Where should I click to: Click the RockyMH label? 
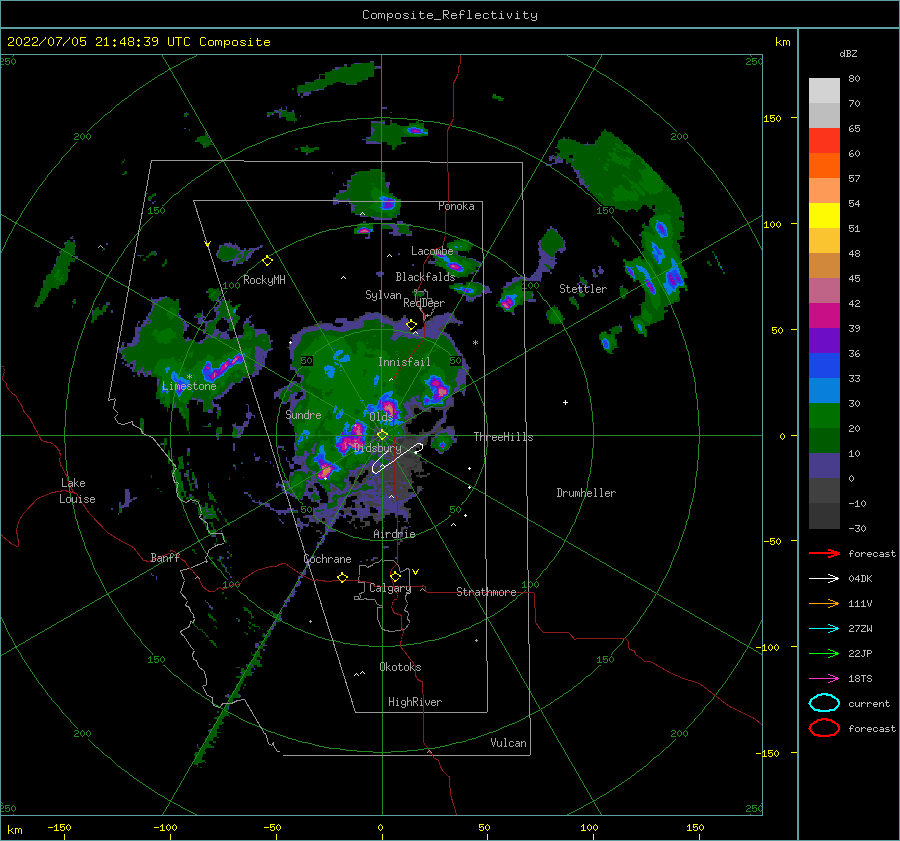click(x=264, y=280)
